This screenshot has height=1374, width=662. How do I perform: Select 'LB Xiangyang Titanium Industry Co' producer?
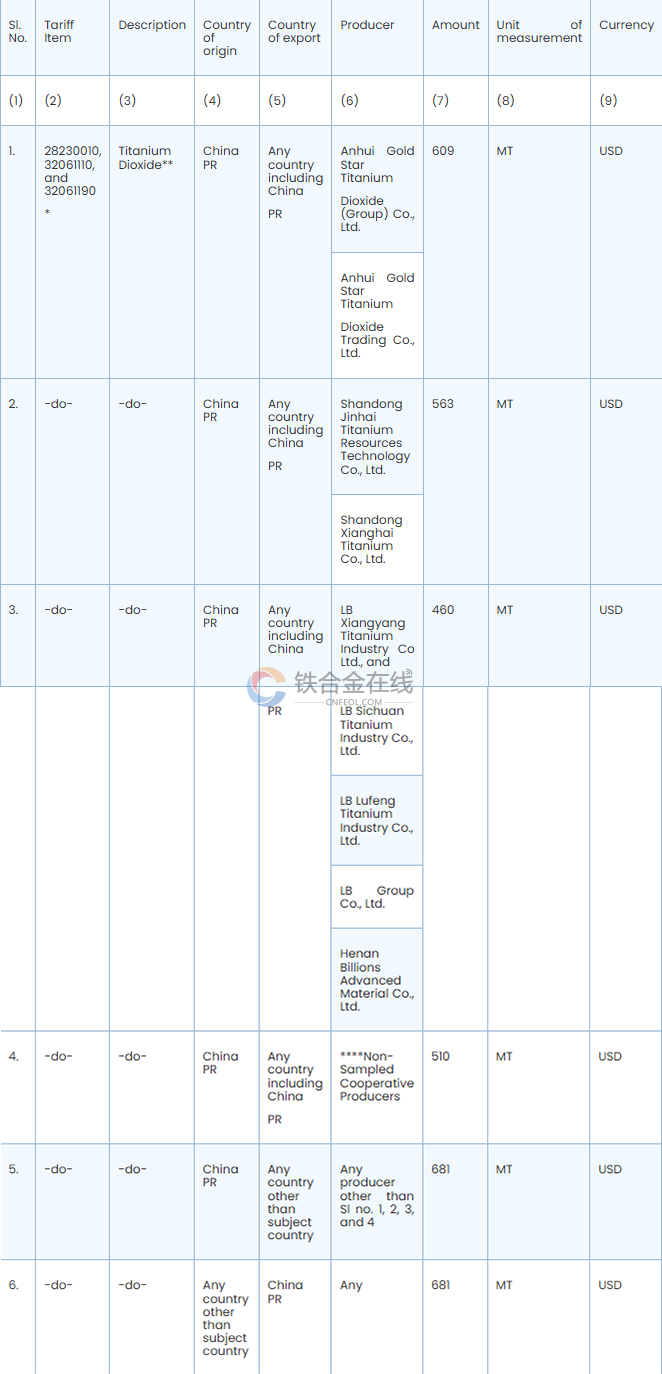pyautogui.click(x=377, y=636)
